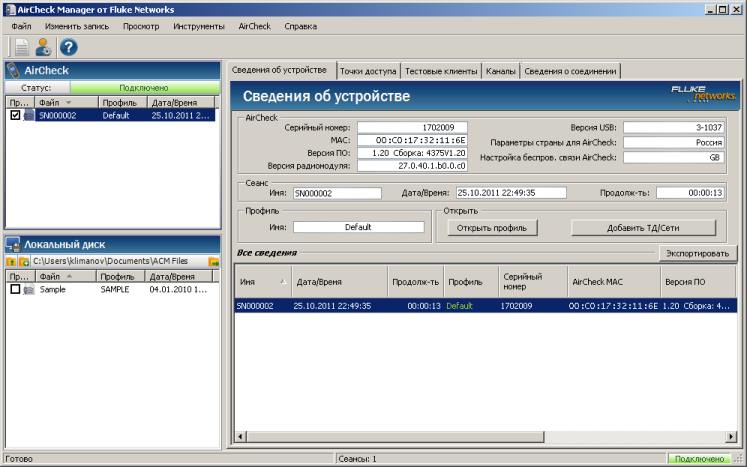Open the profile manager user-gear icon
The width and height of the screenshot is (747, 467).
[44, 47]
